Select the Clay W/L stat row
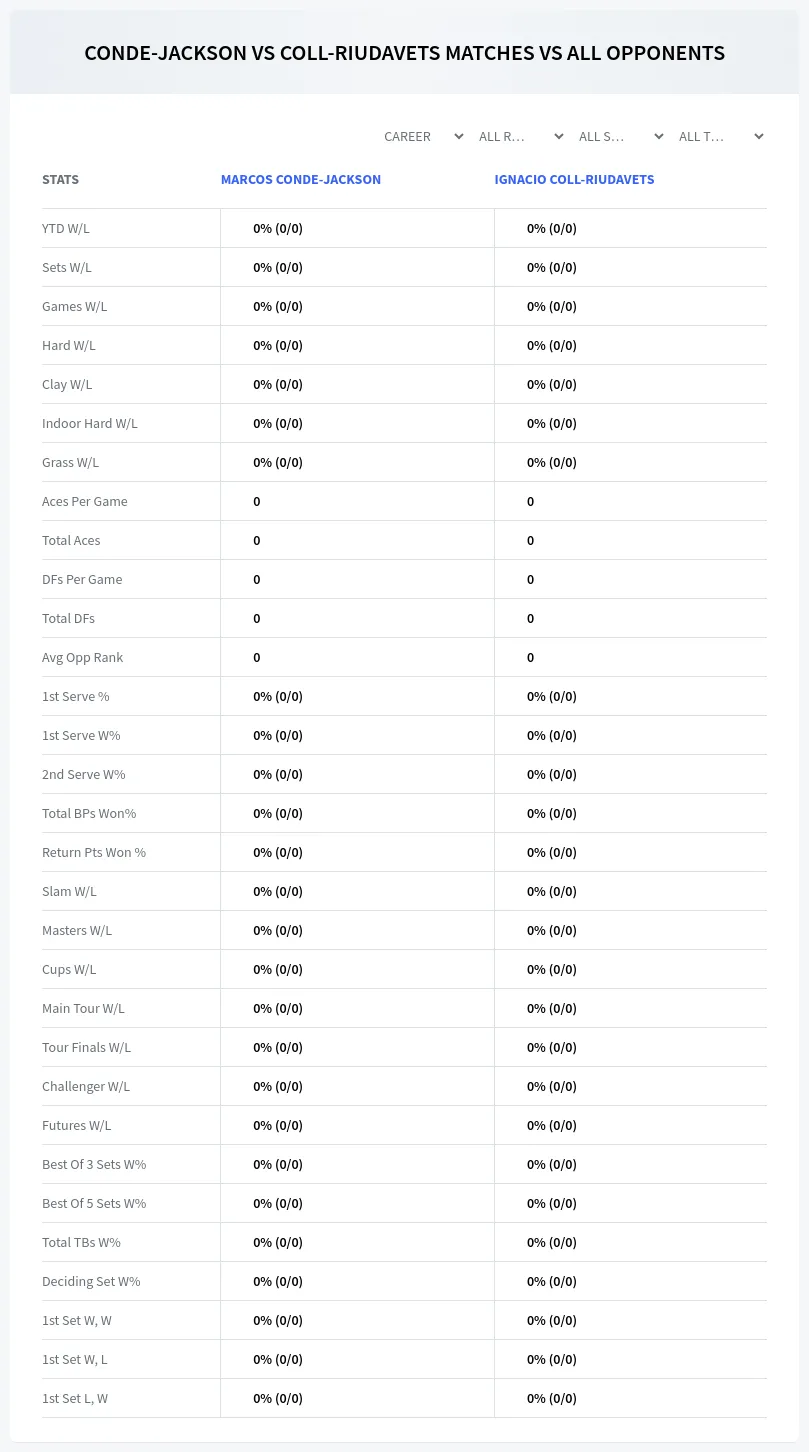 [x=404, y=384]
